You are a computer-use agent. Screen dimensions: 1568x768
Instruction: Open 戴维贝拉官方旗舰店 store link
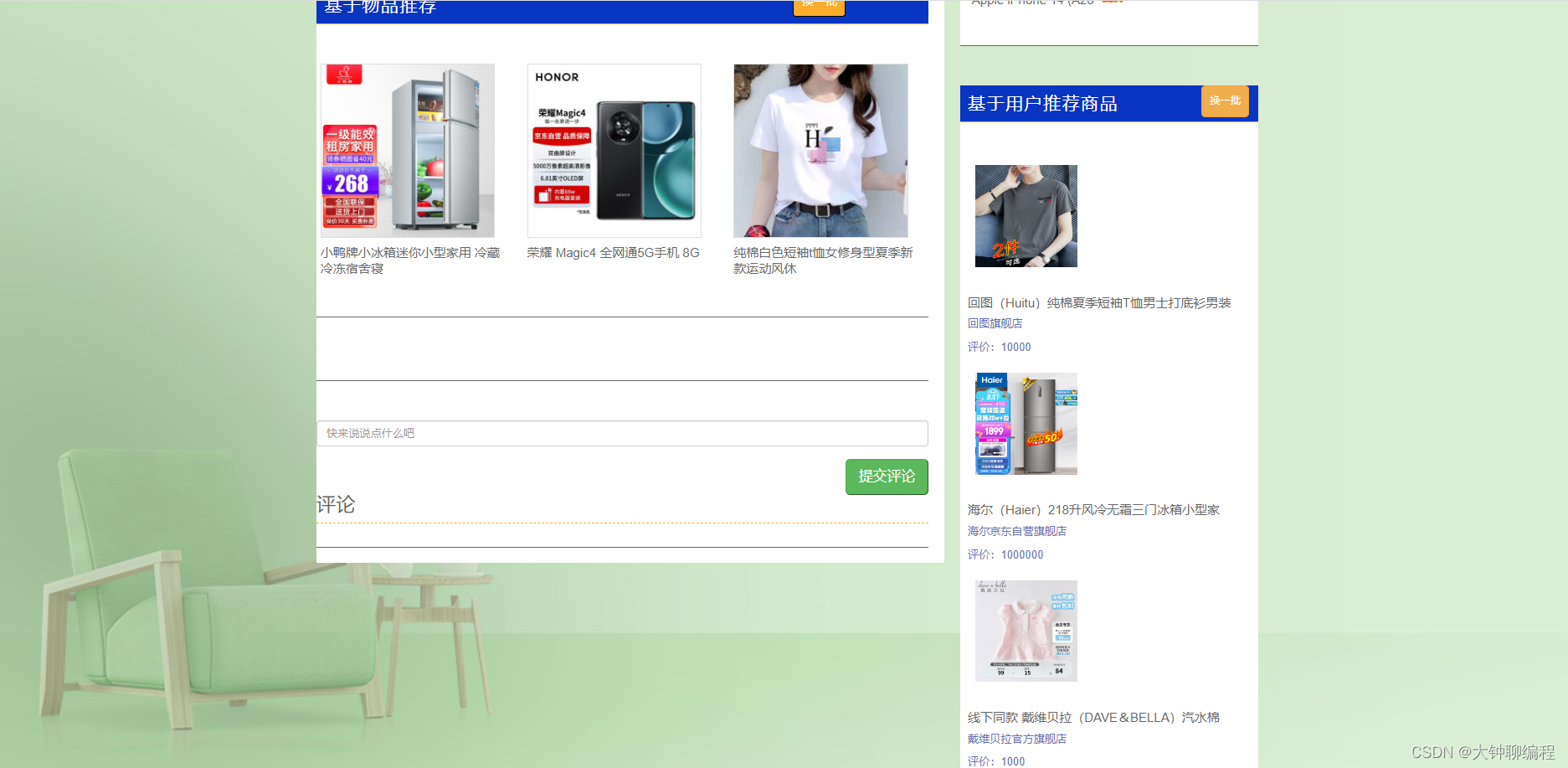(x=1015, y=738)
